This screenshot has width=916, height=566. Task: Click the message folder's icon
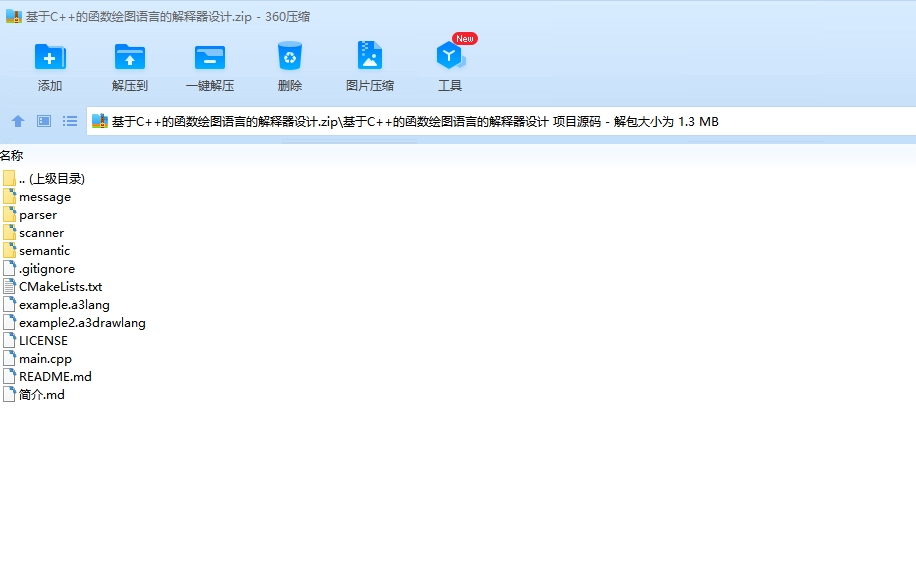[x=9, y=197]
